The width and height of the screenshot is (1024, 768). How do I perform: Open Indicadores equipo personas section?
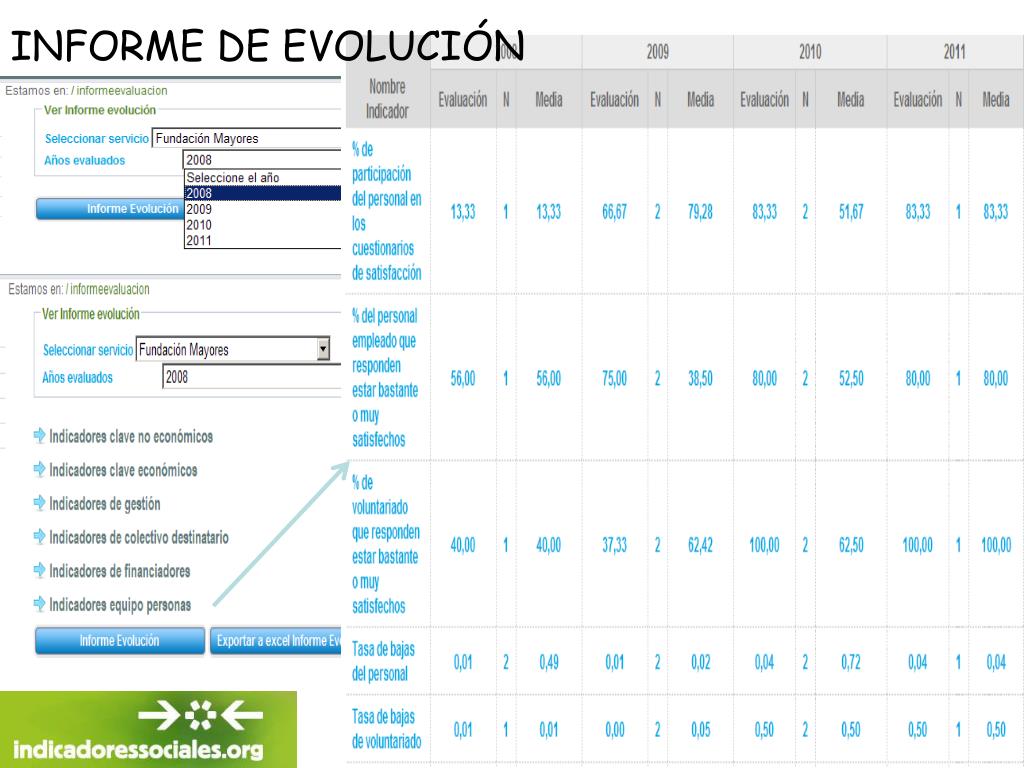[120, 605]
